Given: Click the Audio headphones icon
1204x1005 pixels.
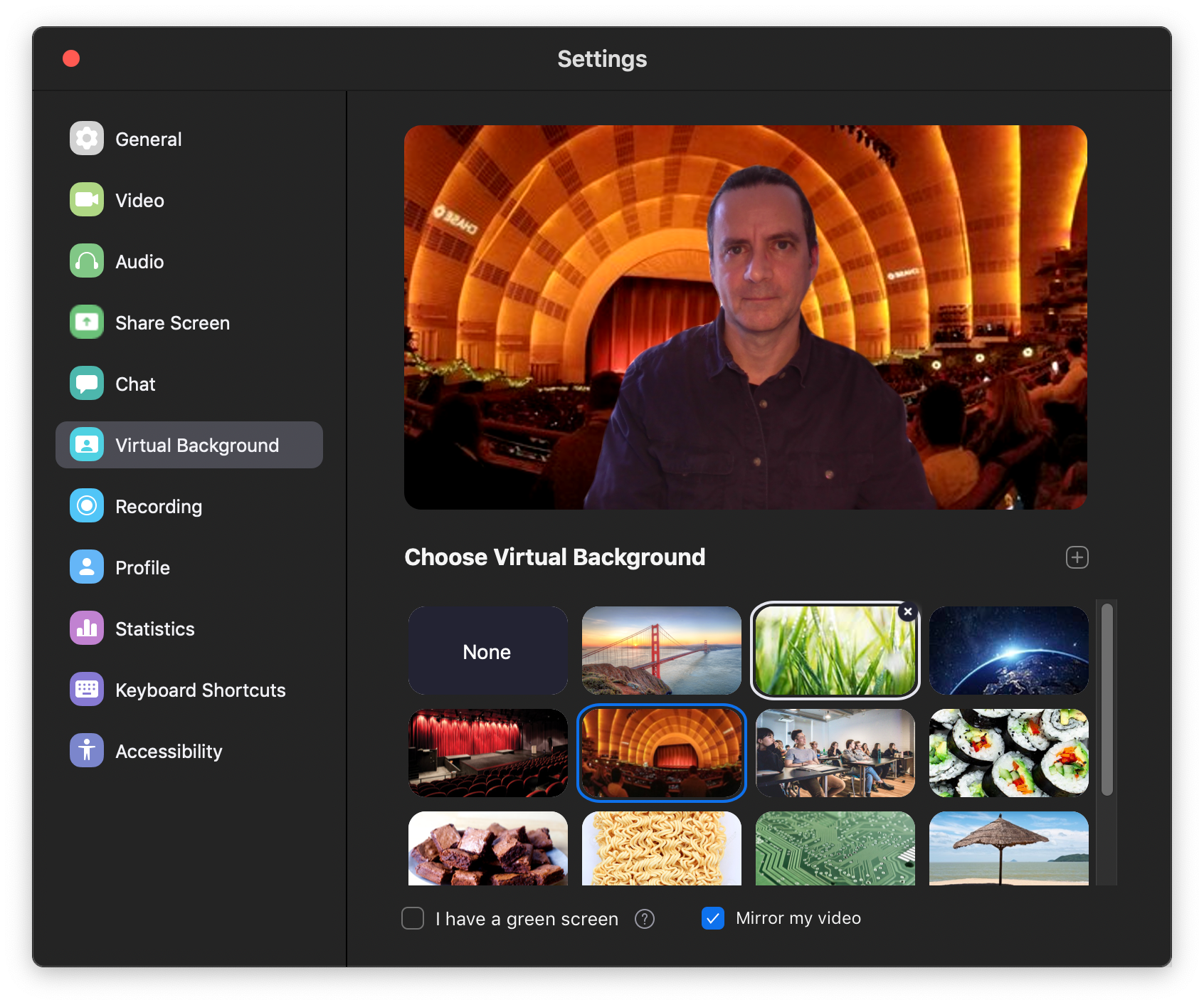Looking at the screenshot, I should [87, 261].
